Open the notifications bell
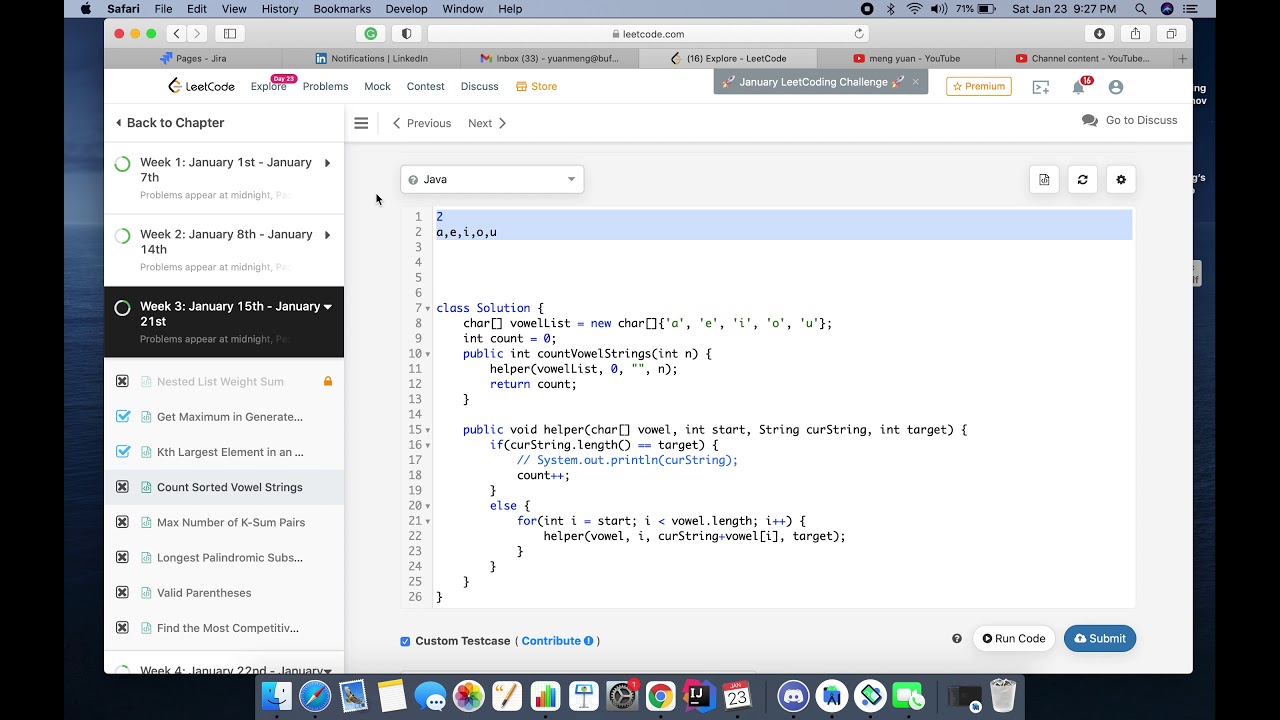The height and width of the screenshot is (720, 1280). [x=1078, y=87]
